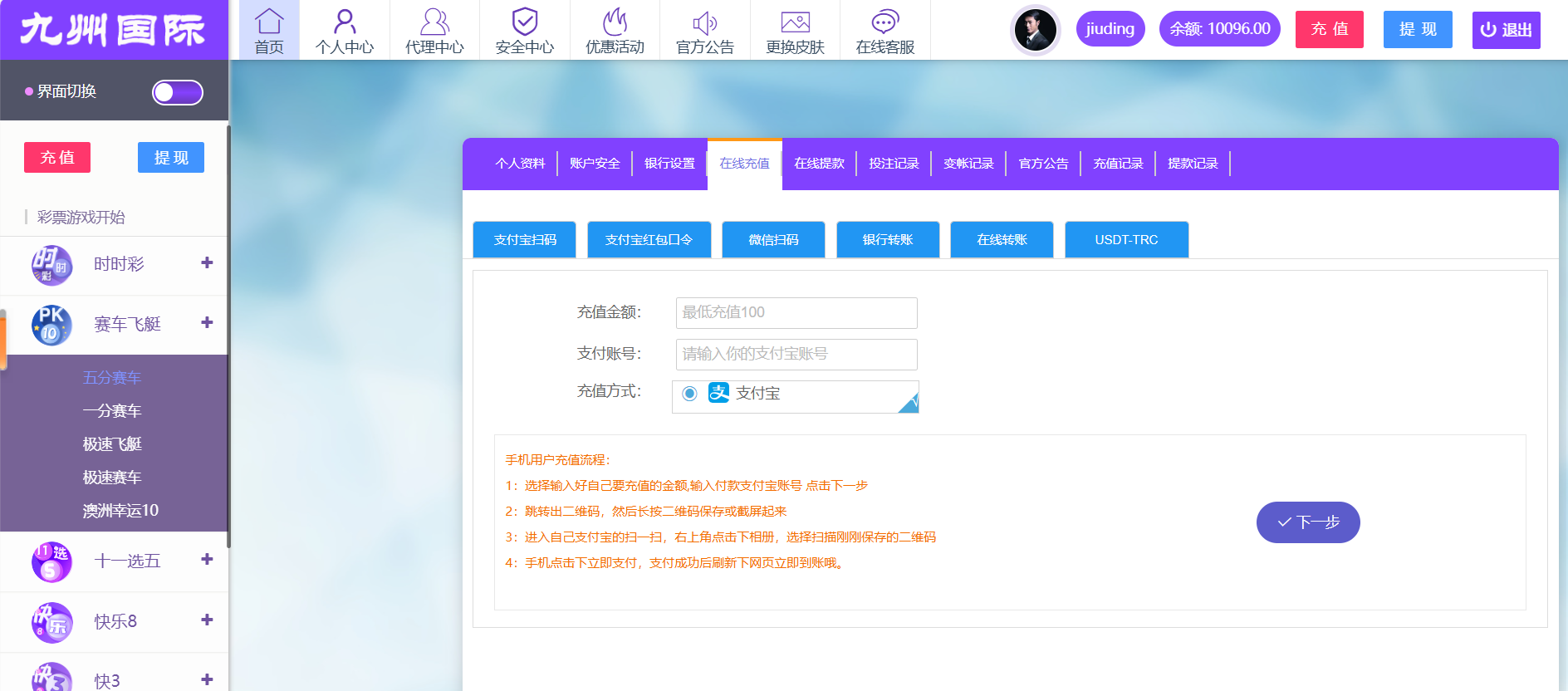Choose 在线转账 payment method
Screen dimensions: 1568x691
tap(1002, 239)
